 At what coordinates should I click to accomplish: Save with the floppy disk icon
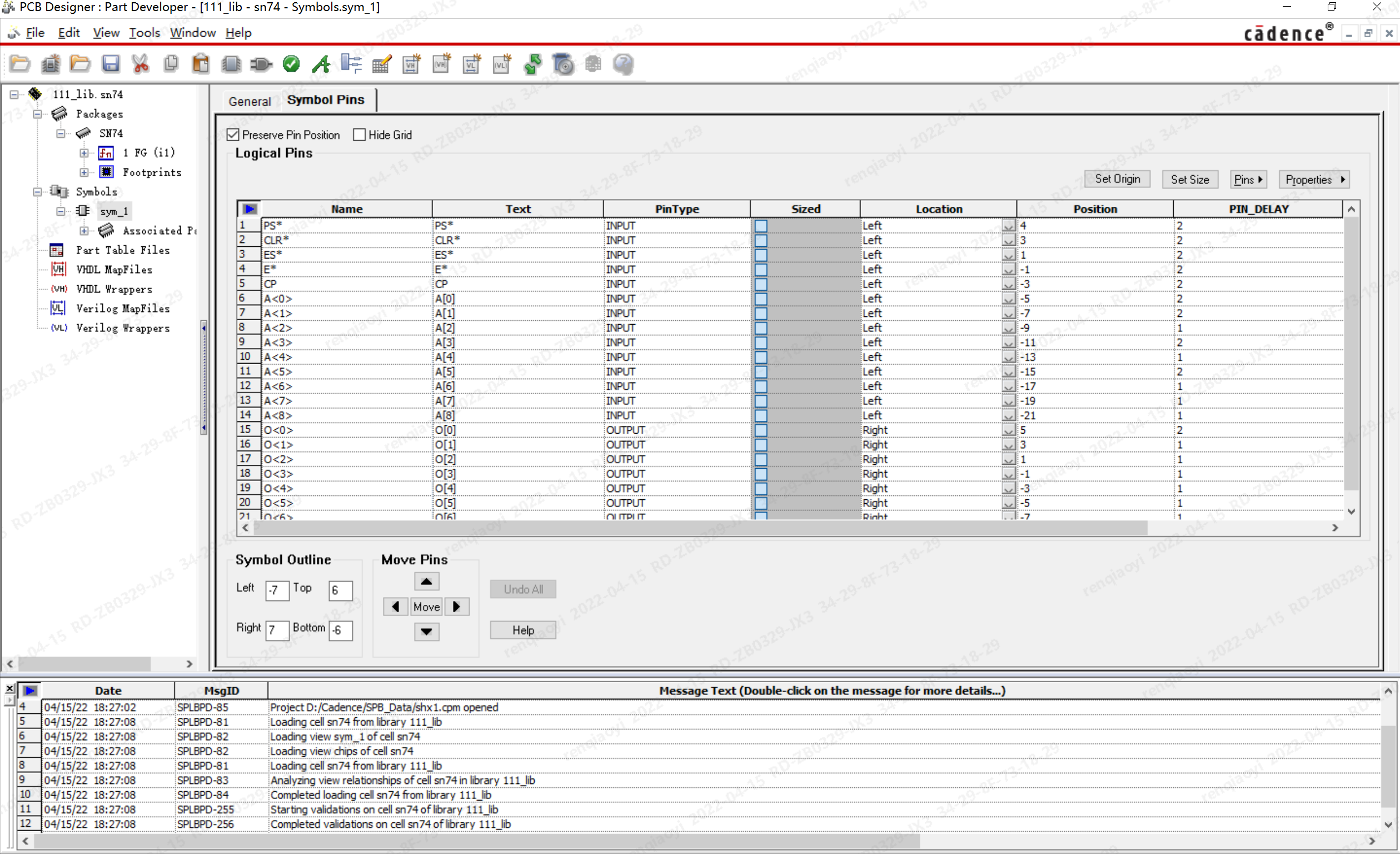pyautogui.click(x=110, y=64)
